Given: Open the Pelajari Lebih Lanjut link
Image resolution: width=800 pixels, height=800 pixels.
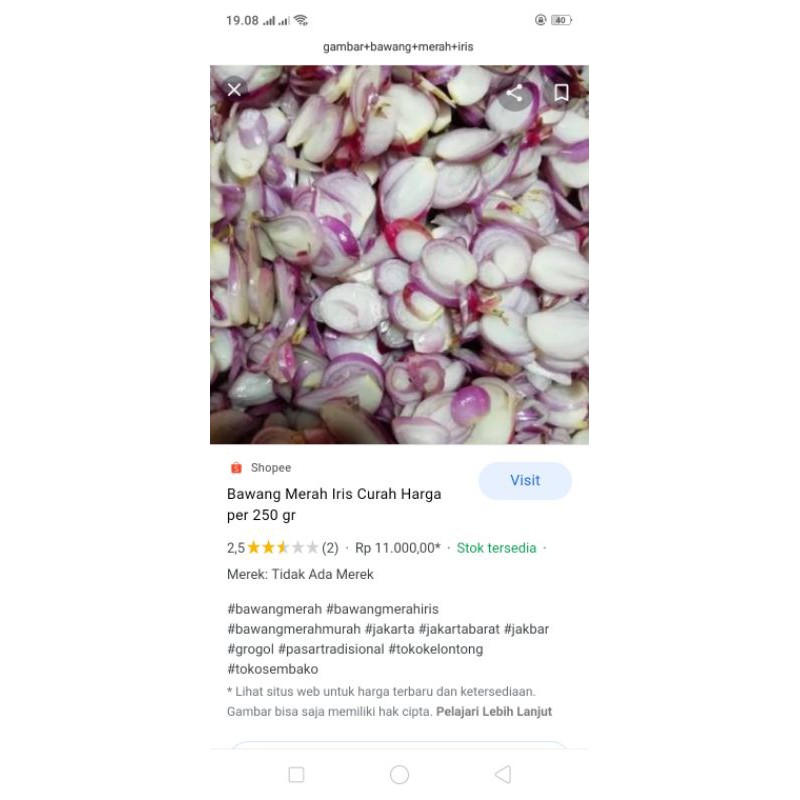Looking at the screenshot, I should pos(494,711).
